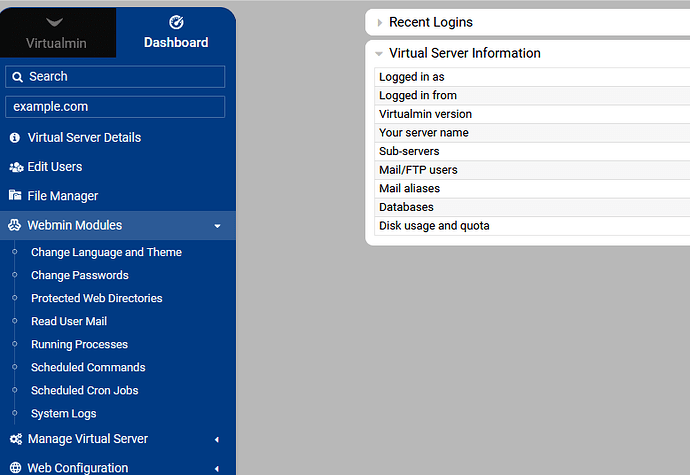Expand the Manage Virtual Server submenu arrow

coord(217,439)
